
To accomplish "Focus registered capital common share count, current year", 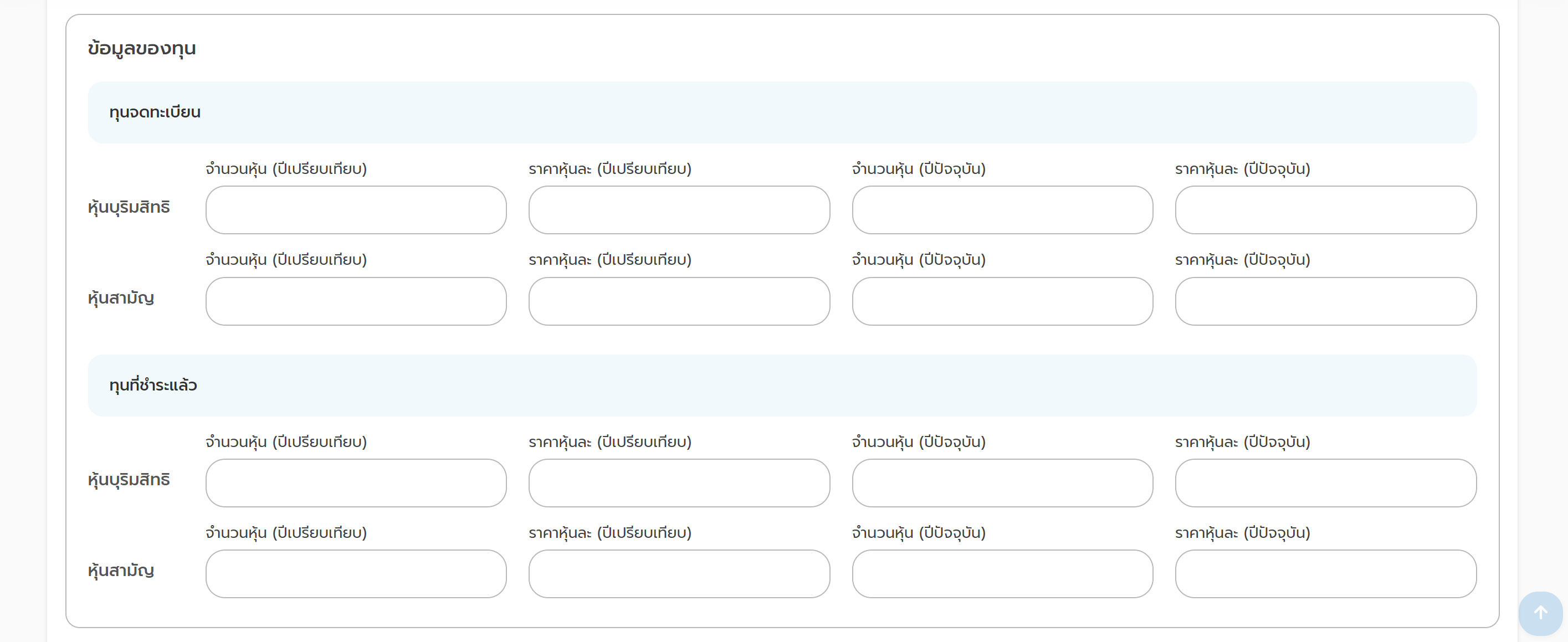I will pyautogui.click(x=1002, y=301).
